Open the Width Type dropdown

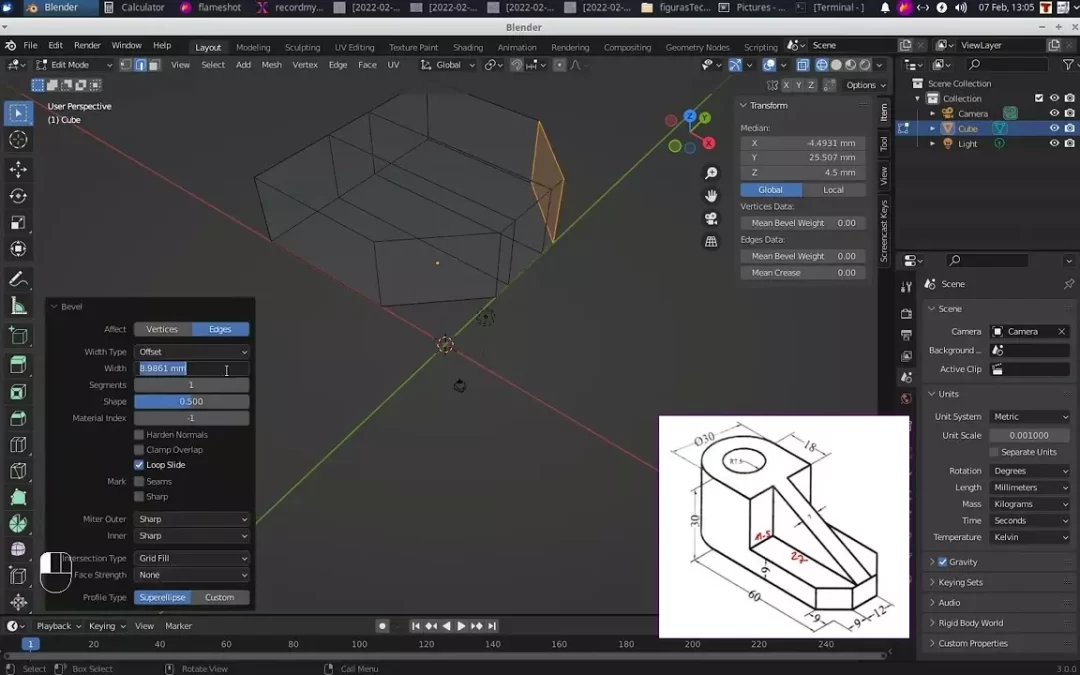tap(192, 352)
